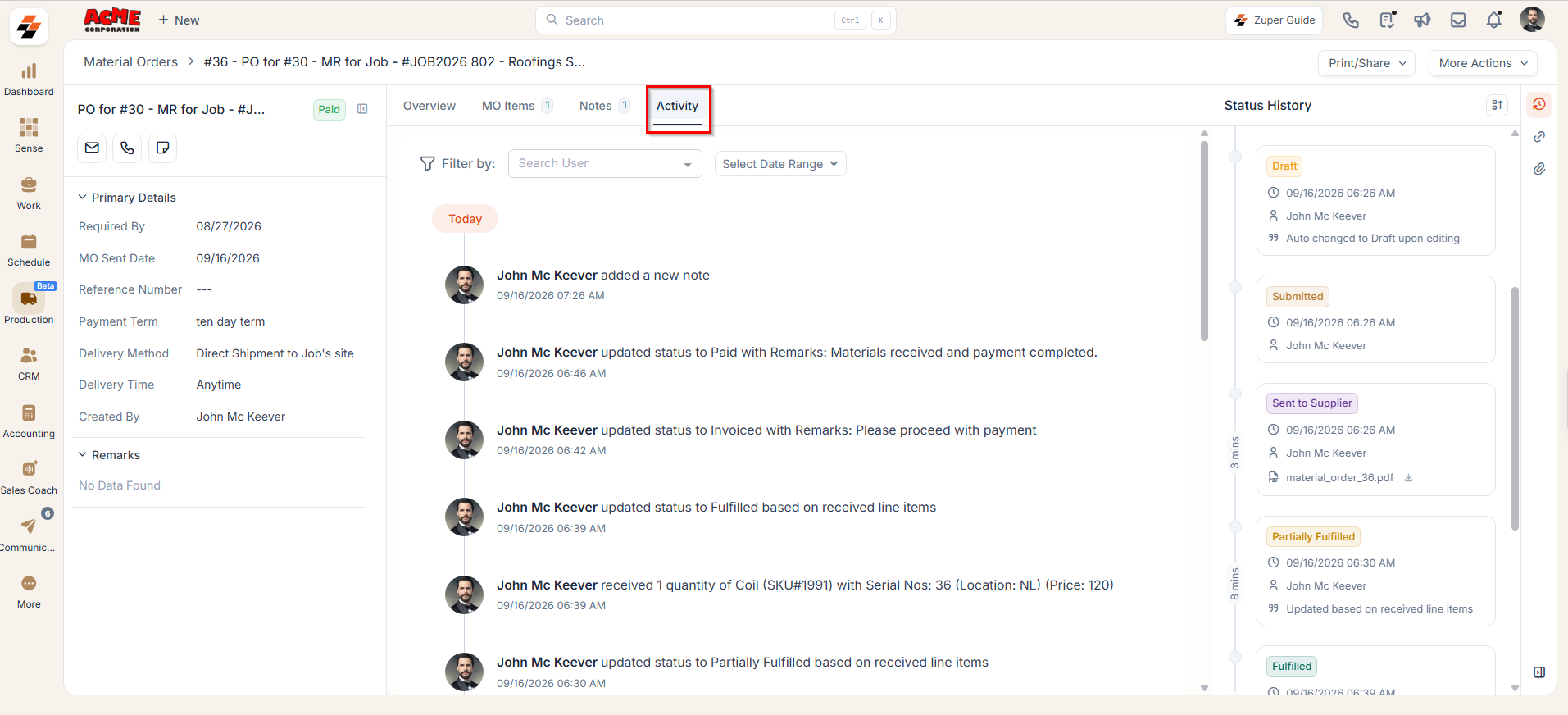The image size is (1568, 715).
Task: Download the material_order_36.pdf file
Action: (1408, 477)
